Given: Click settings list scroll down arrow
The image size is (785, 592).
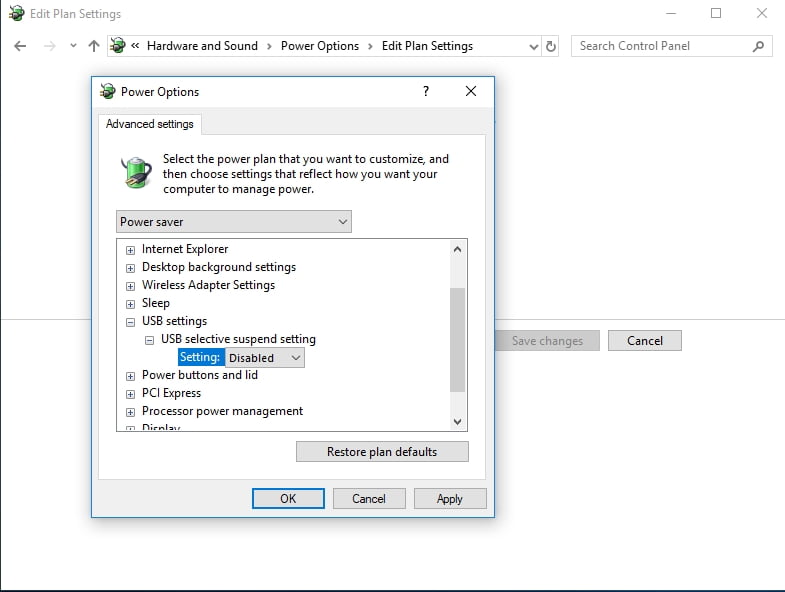Looking at the screenshot, I should pos(457,422).
